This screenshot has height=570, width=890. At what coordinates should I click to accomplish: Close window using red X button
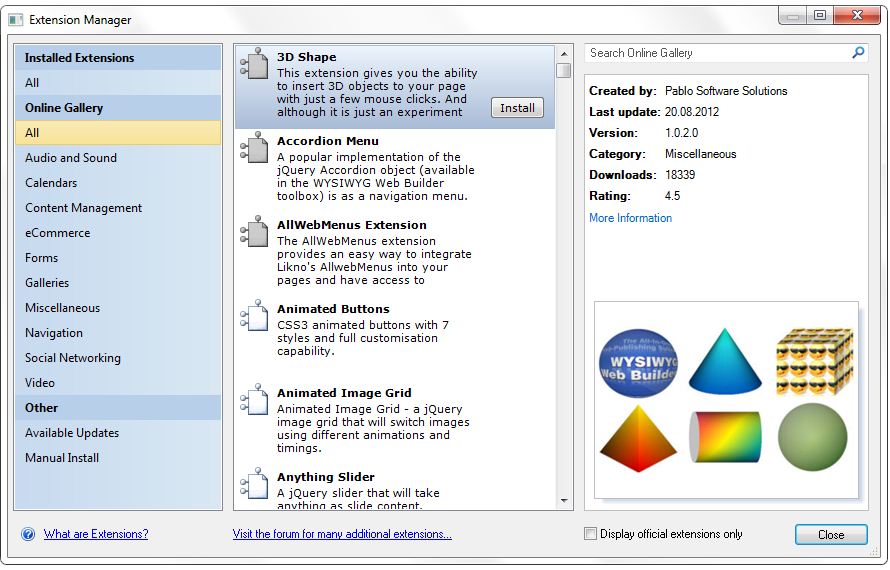[x=857, y=15]
